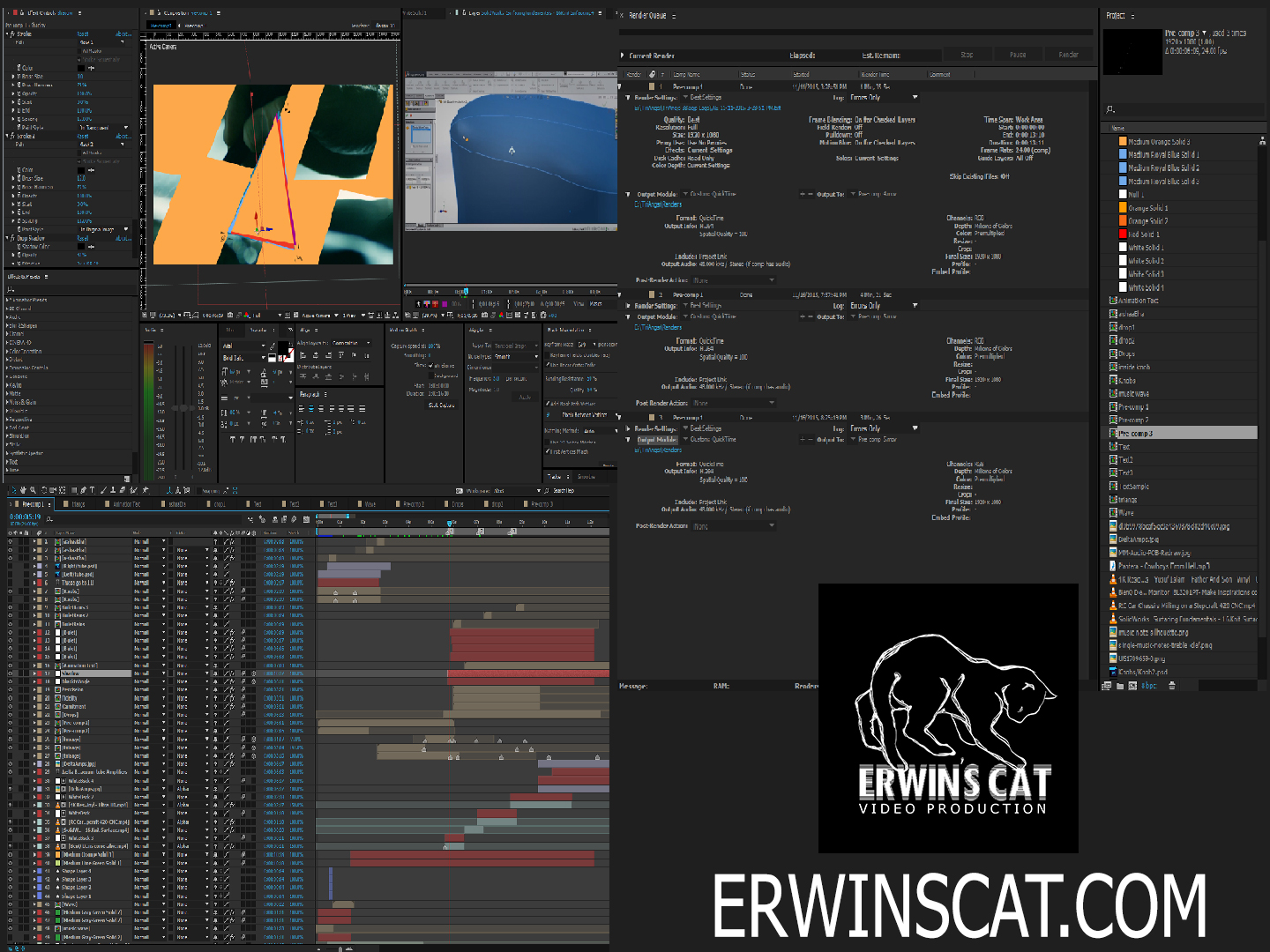Screen dimensions: 1270x952
Task: Open the project flowchart view icon
Action: pyautogui.click(x=1262, y=139)
